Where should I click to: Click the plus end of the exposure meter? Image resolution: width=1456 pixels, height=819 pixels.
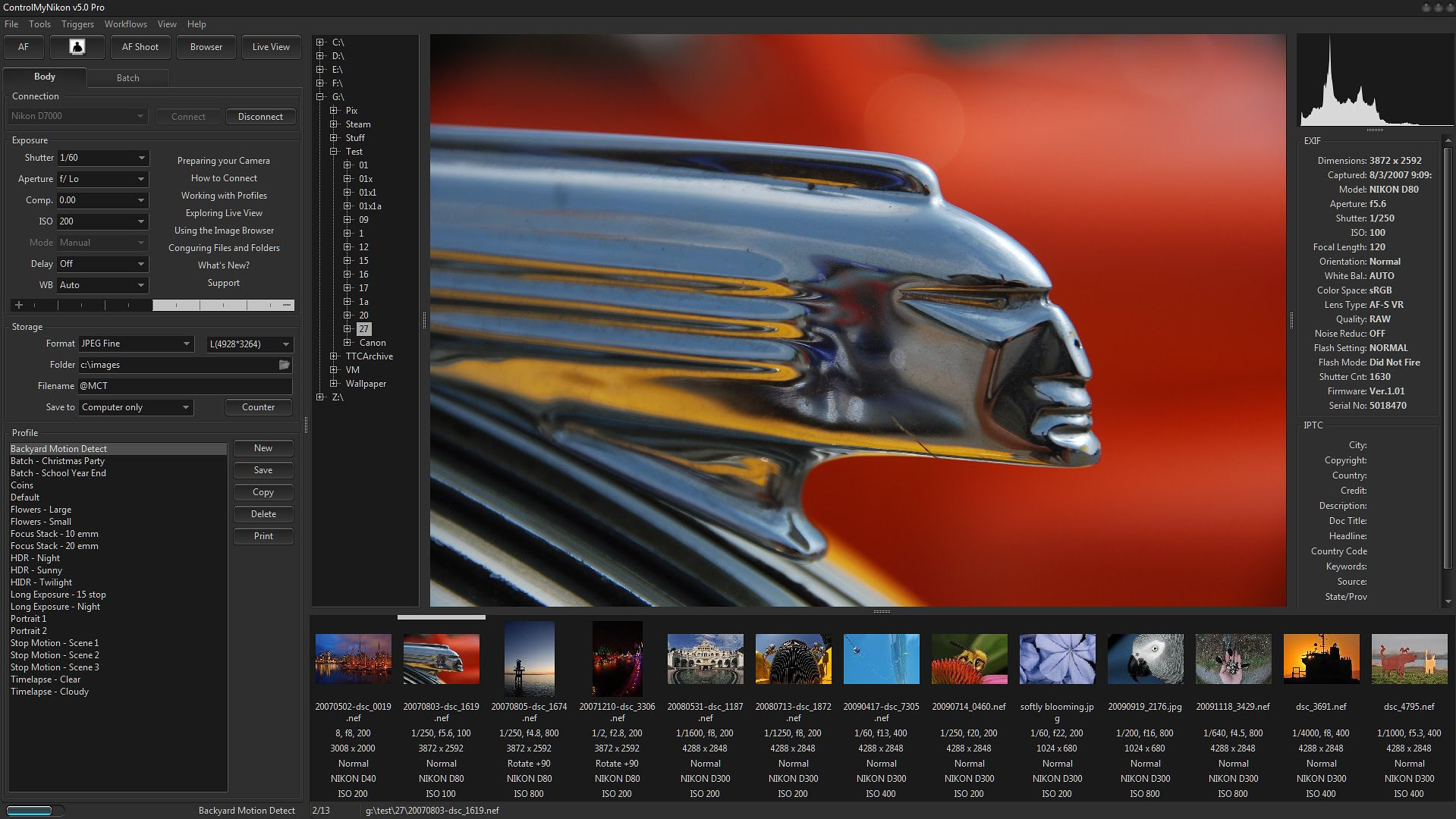pos(19,305)
